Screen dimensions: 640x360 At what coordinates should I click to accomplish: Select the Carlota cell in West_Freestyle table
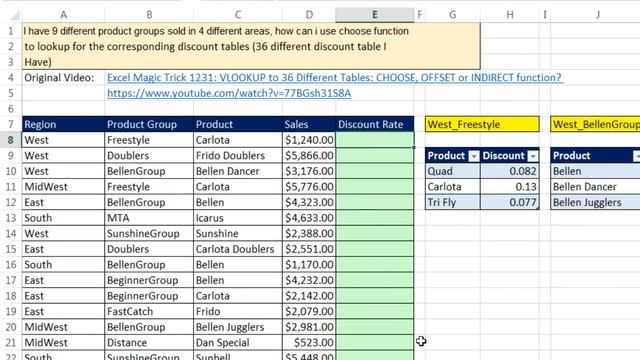[453, 187]
